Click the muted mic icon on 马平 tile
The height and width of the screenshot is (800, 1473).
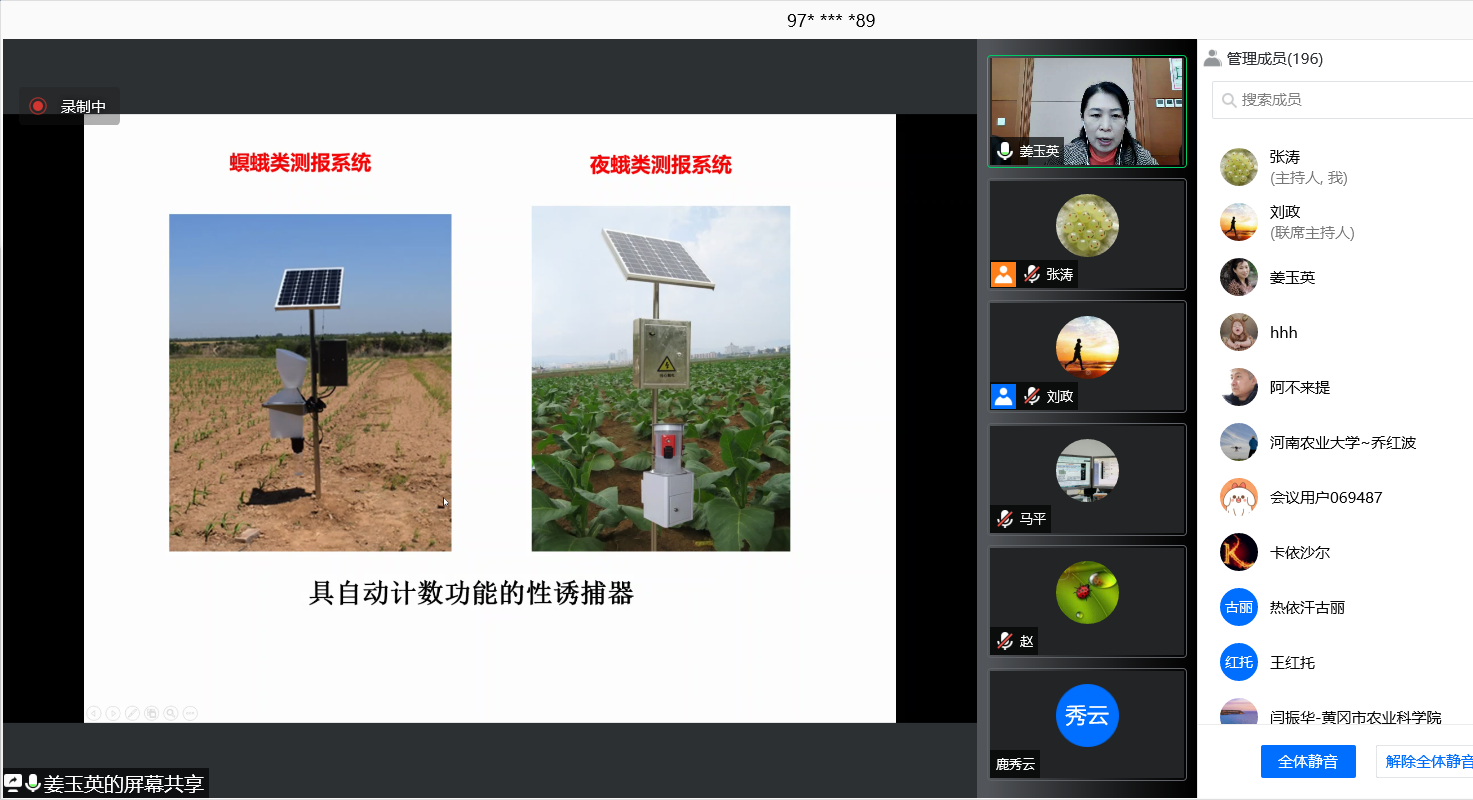pos(1005,519)
